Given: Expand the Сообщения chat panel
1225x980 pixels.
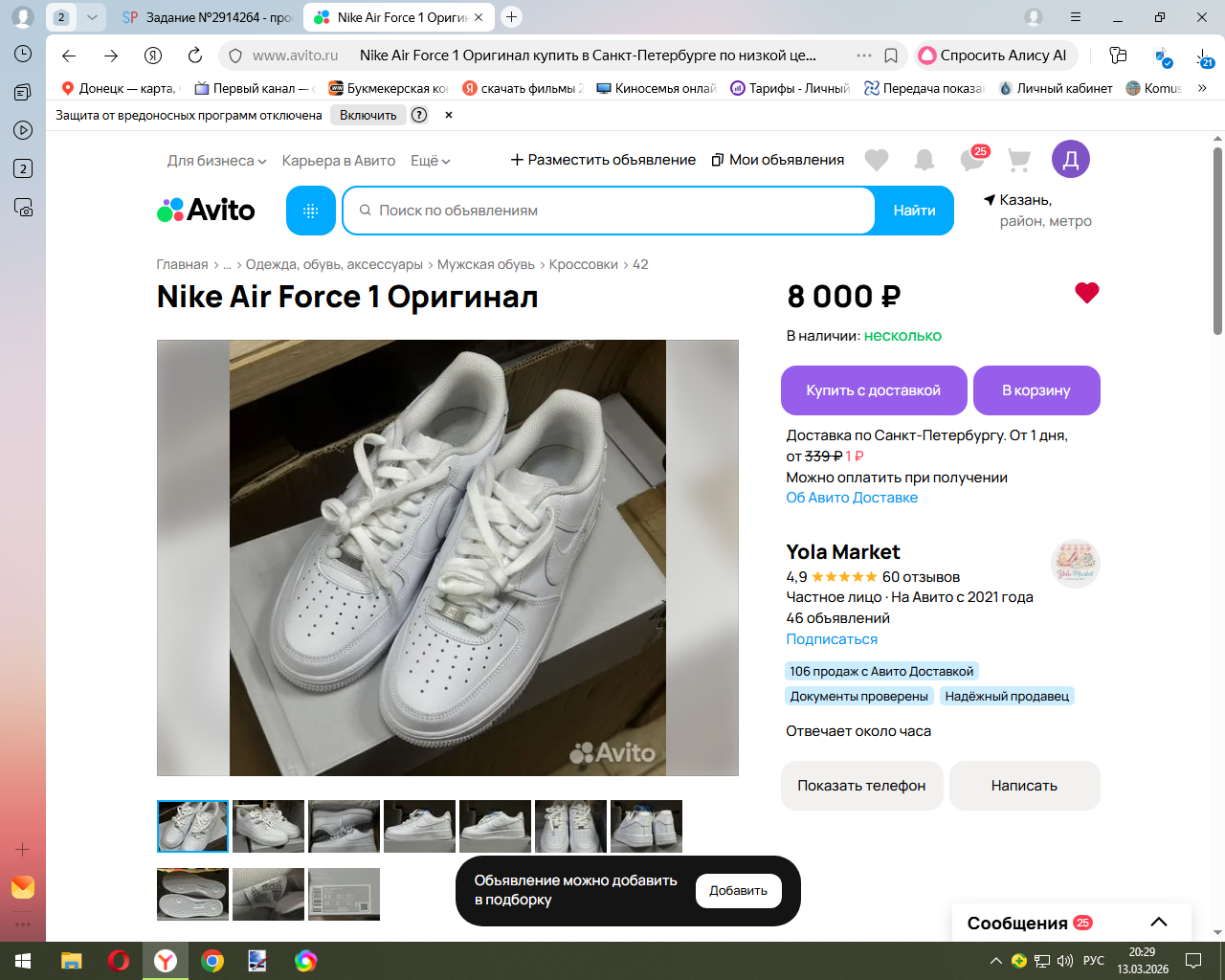Looking at the screenshot, I should (x=1159, y=923).
